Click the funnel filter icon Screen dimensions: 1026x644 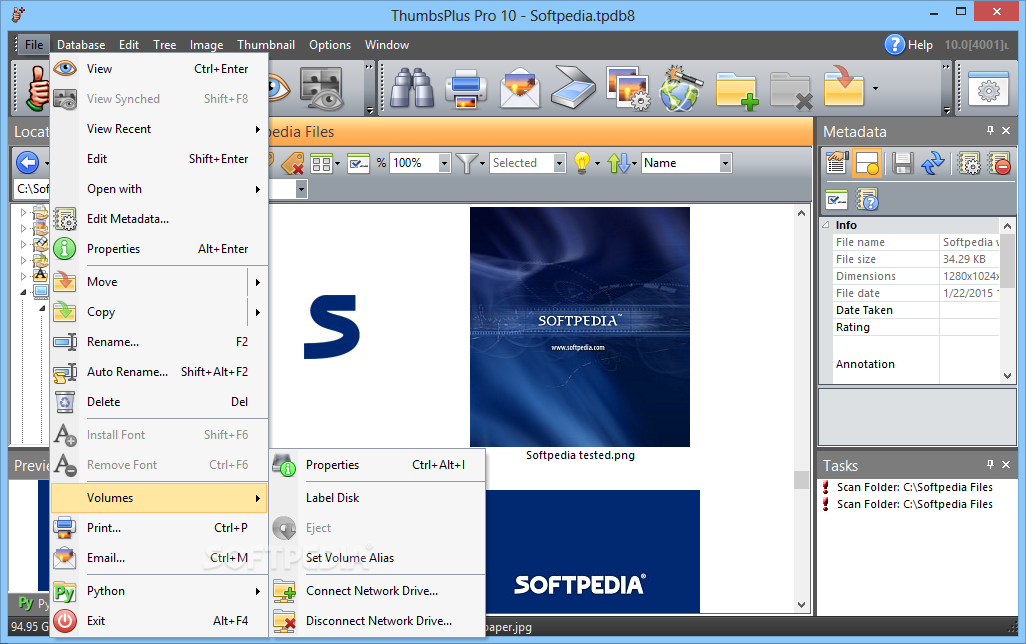(466, 163)
